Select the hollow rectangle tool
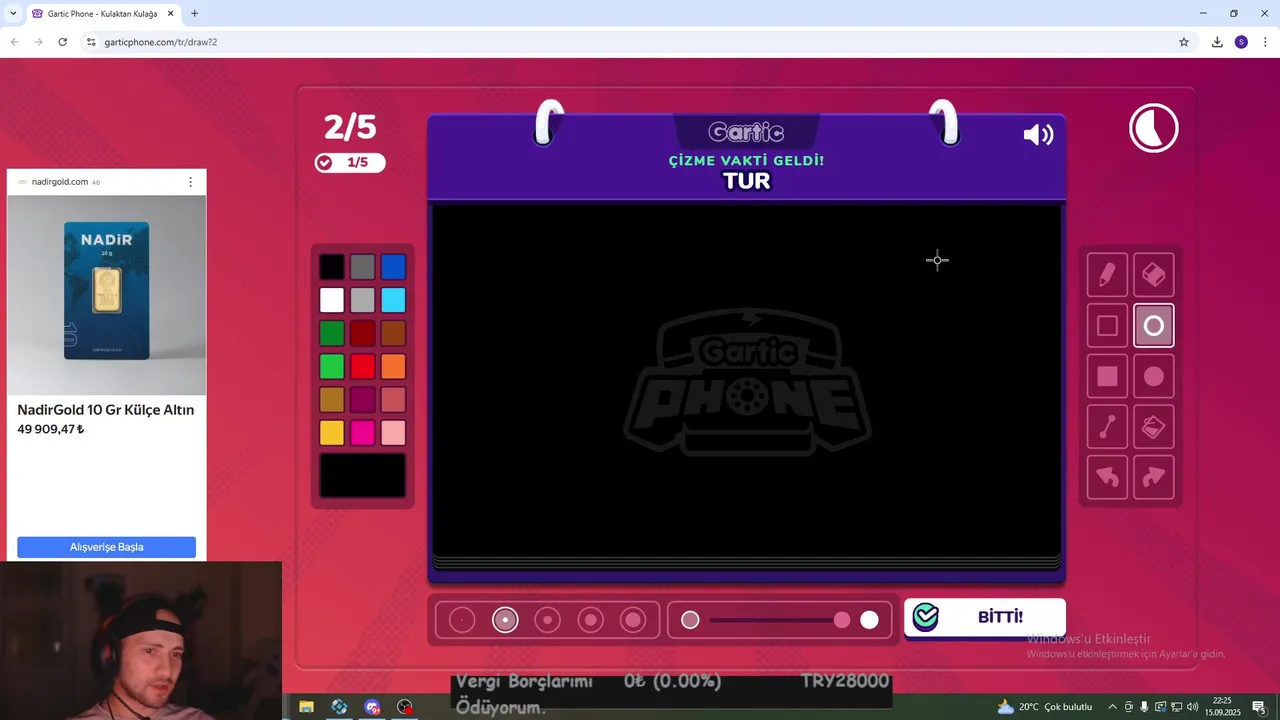This screenshot has height=720, width=1280. (1107, 326)
